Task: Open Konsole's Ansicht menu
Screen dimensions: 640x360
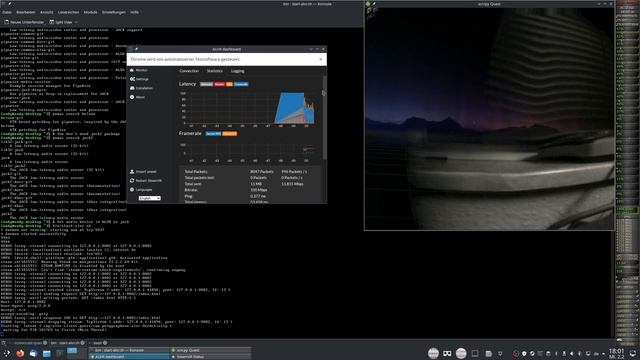Action: pyautogui.click(x=47, y=12)
